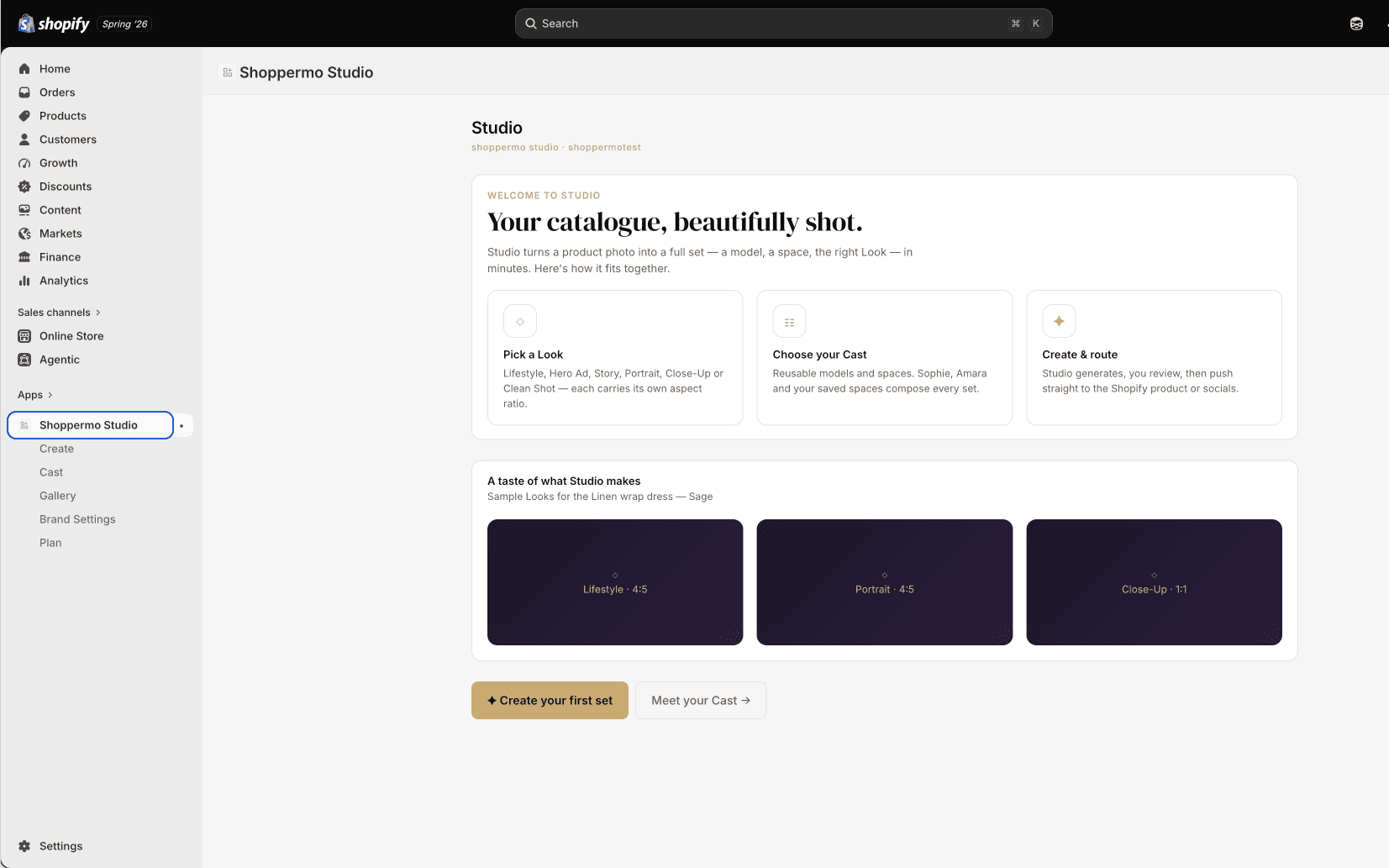Click the Agentic channel icon
The height and width of the screenshot is (868, 1389).
[24, 360]
